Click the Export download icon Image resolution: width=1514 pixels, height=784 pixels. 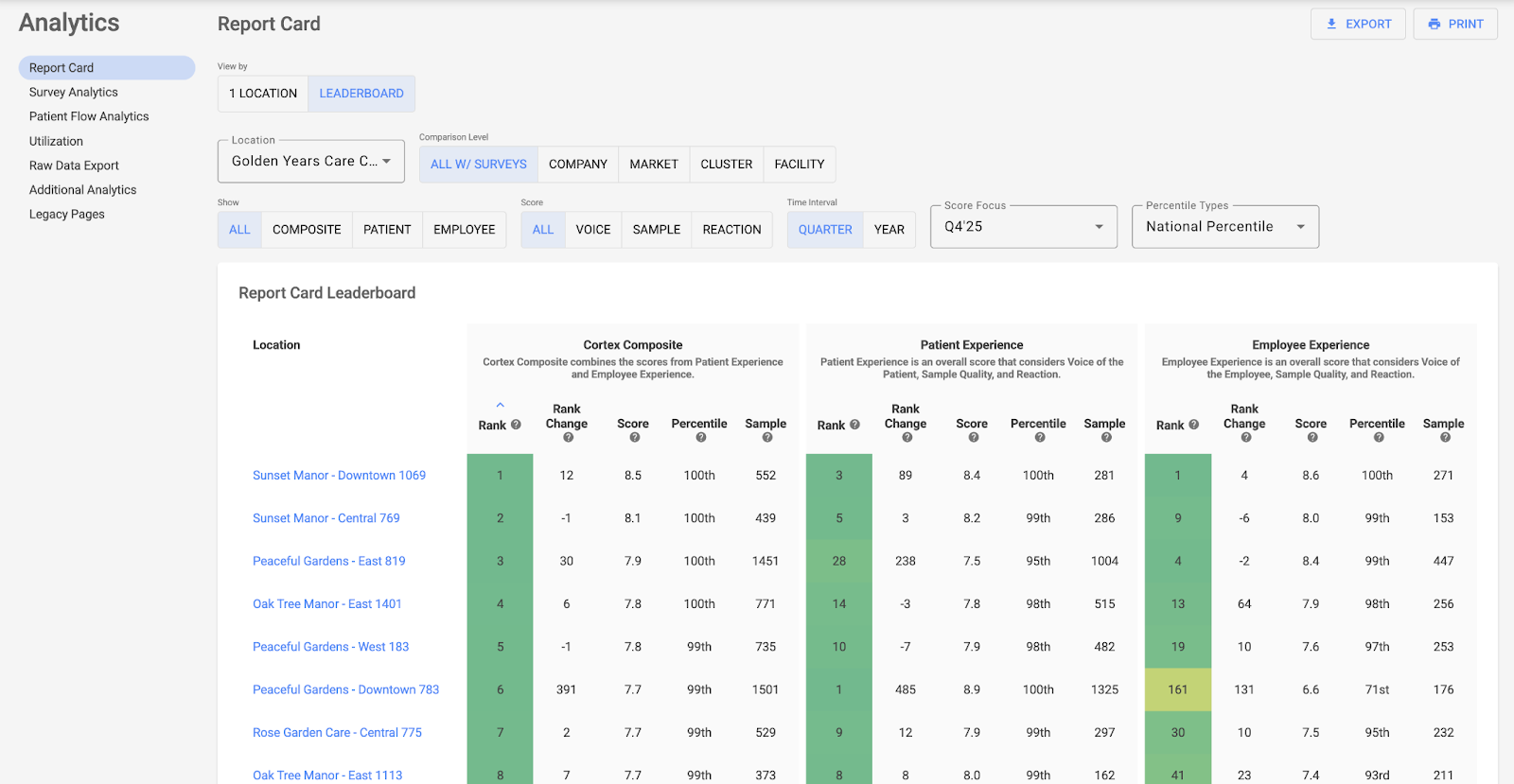pos(1331,25)
